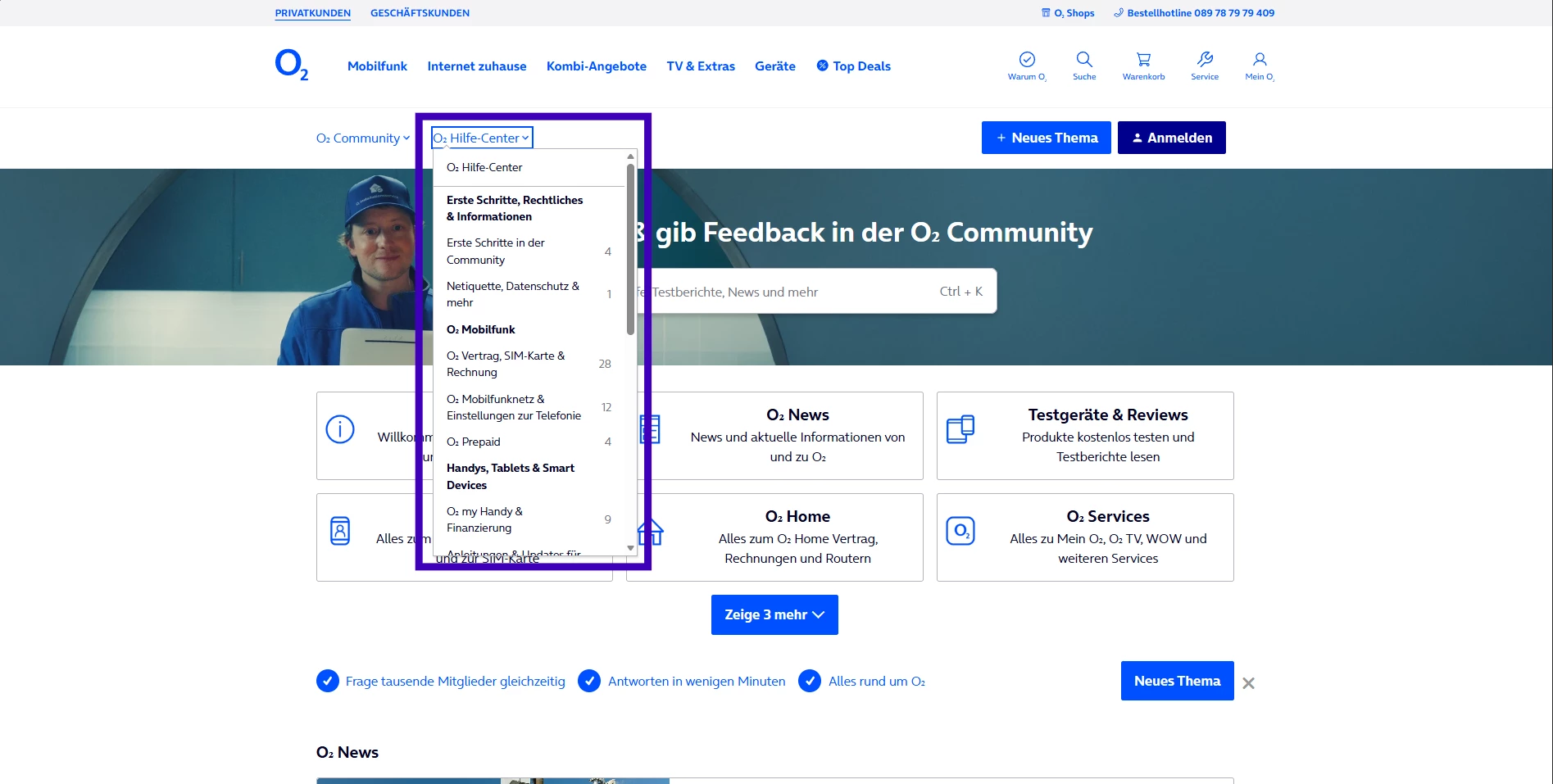The image size is (1553, 784).
Task: Click the contact phone icon on Alles zum card
Action: pyautogui.click(x=340, y=531)
